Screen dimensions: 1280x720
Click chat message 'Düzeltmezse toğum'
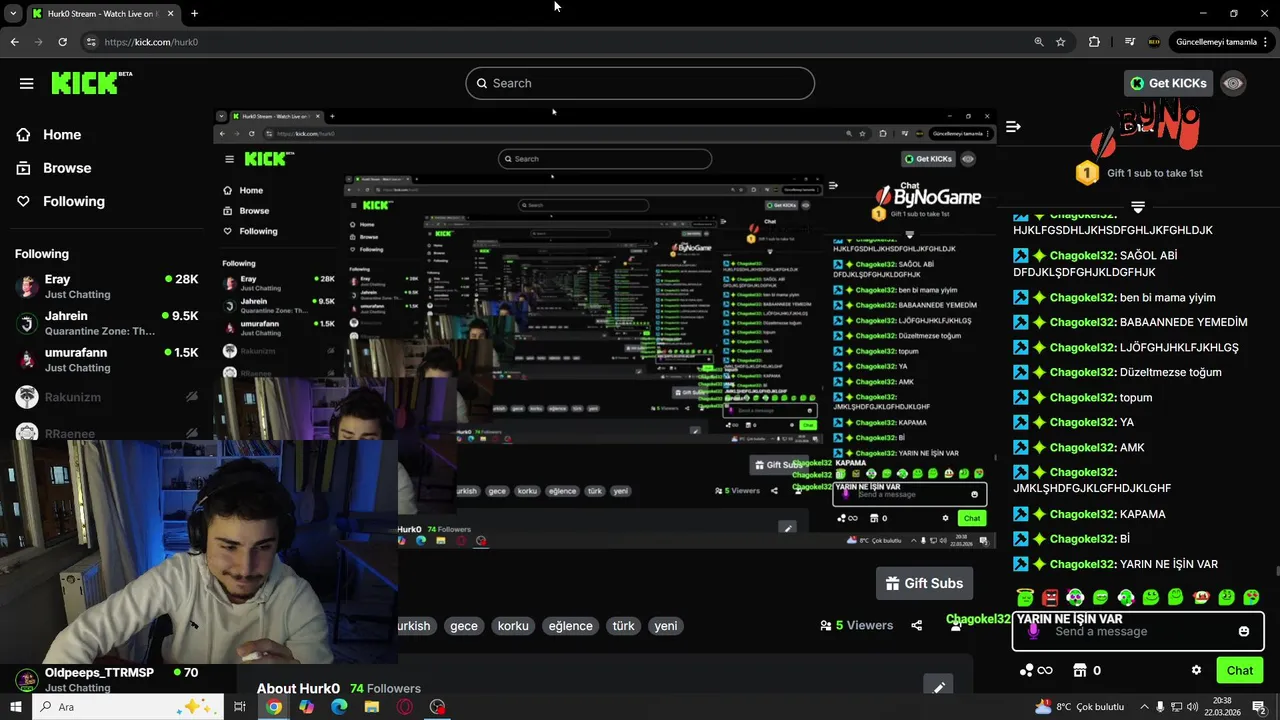point(1170,372)
